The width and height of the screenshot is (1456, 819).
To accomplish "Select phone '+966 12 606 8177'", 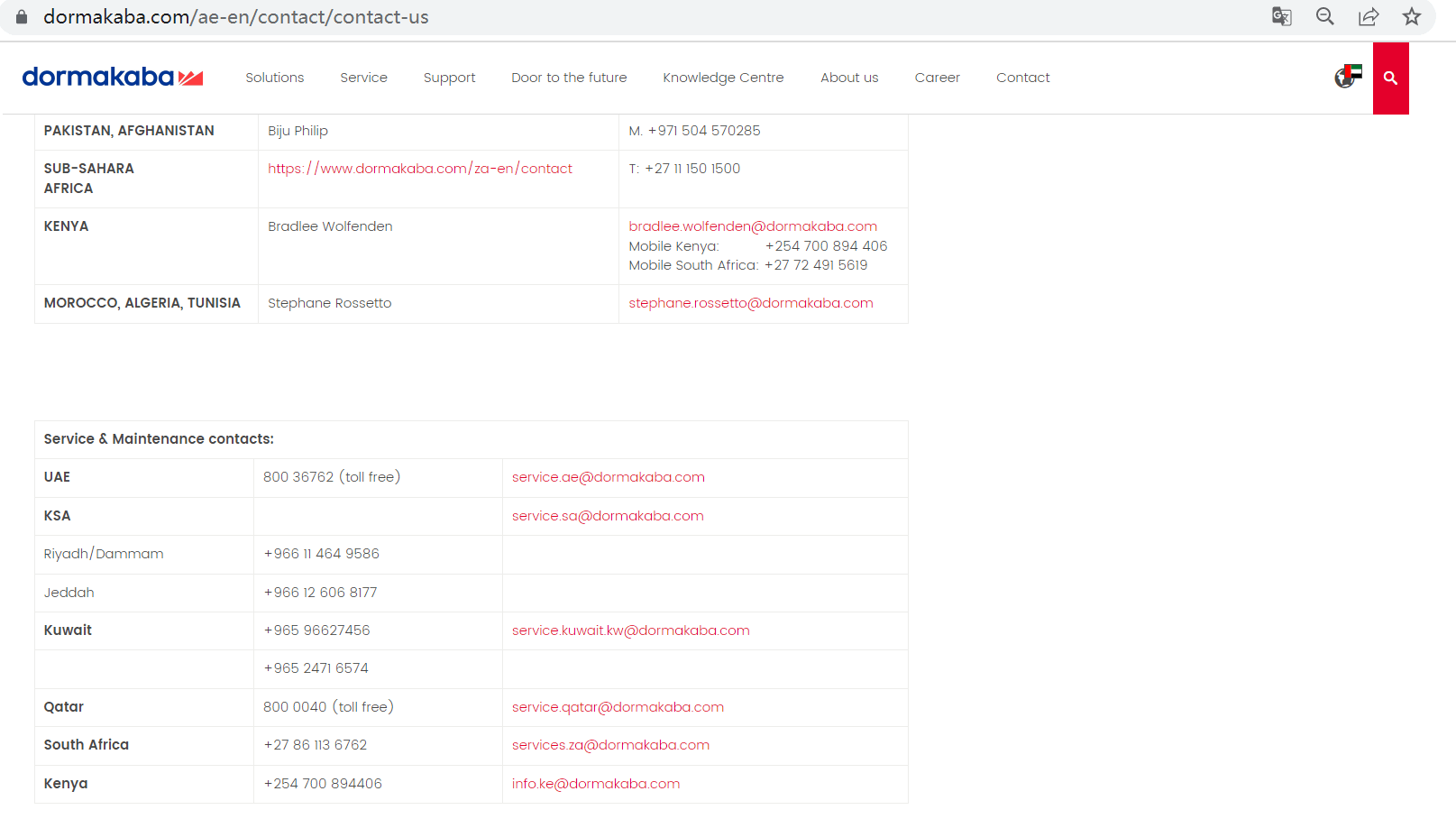I will tap(320, 593).
